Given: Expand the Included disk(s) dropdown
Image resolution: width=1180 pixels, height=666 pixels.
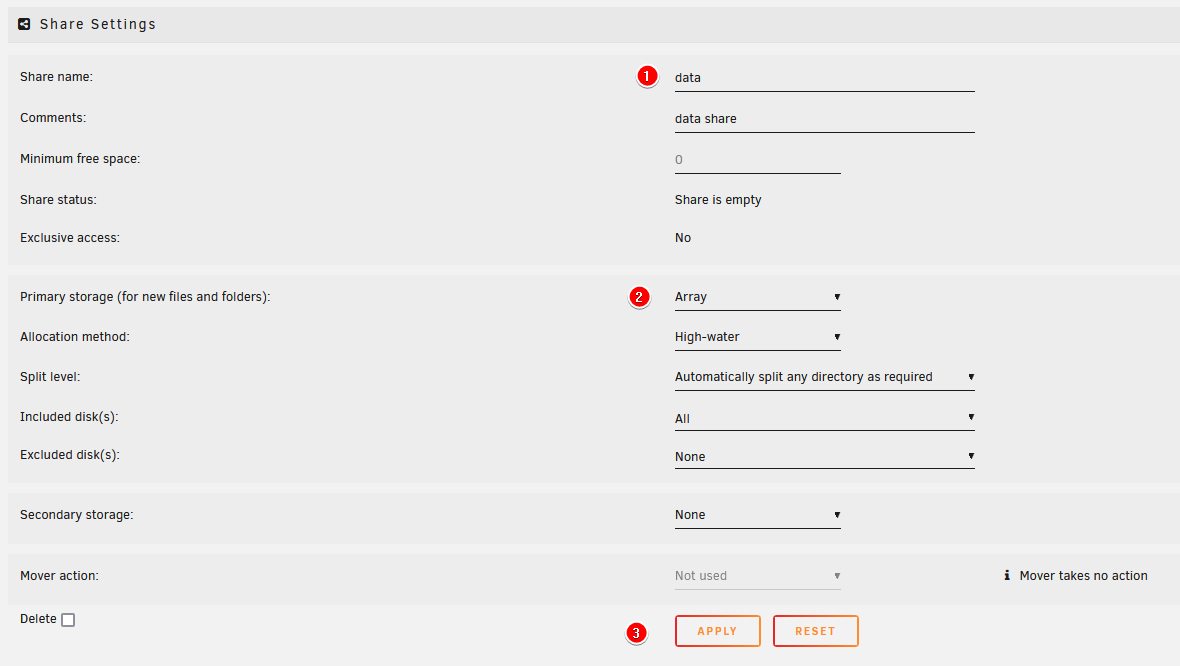Looking at the screenshot, I should pyautogui.click(x=824, y=418).
